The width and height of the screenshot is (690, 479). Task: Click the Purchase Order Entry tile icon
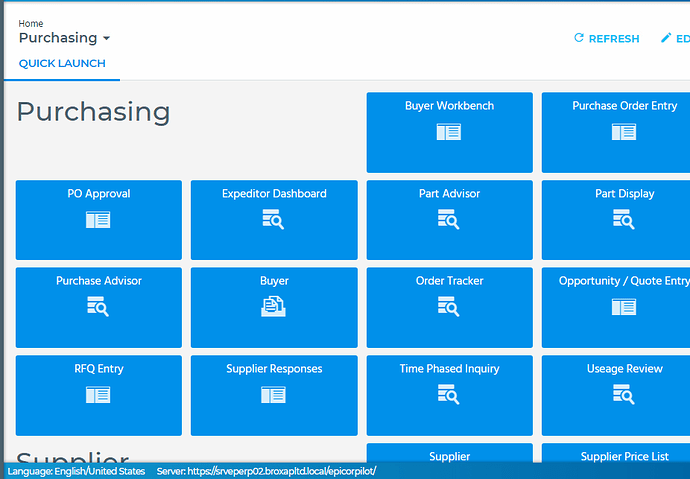624,132
